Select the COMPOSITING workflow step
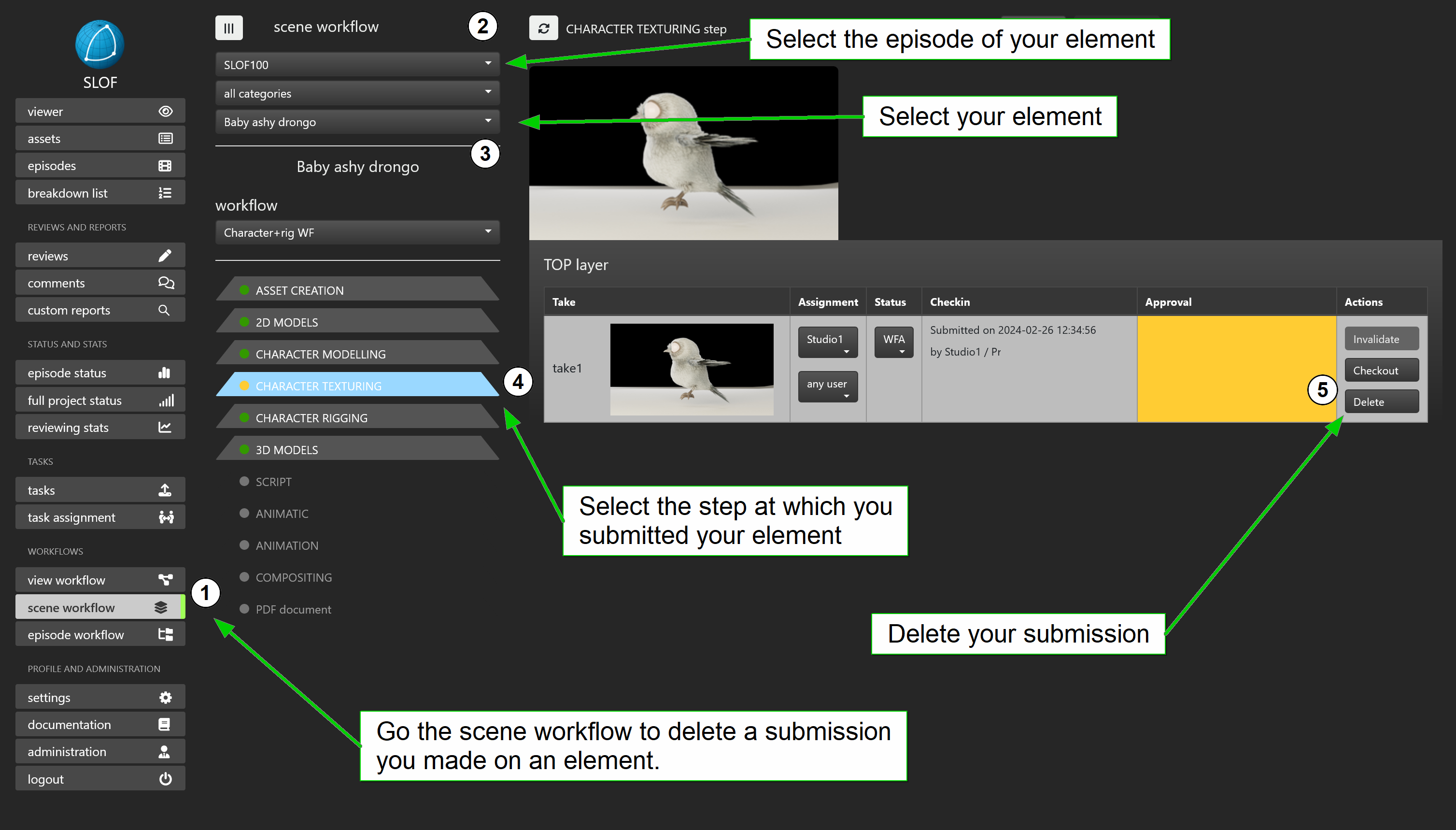Image resolution: width=1456 pixels, height=830 pixels. click(293, 577)
